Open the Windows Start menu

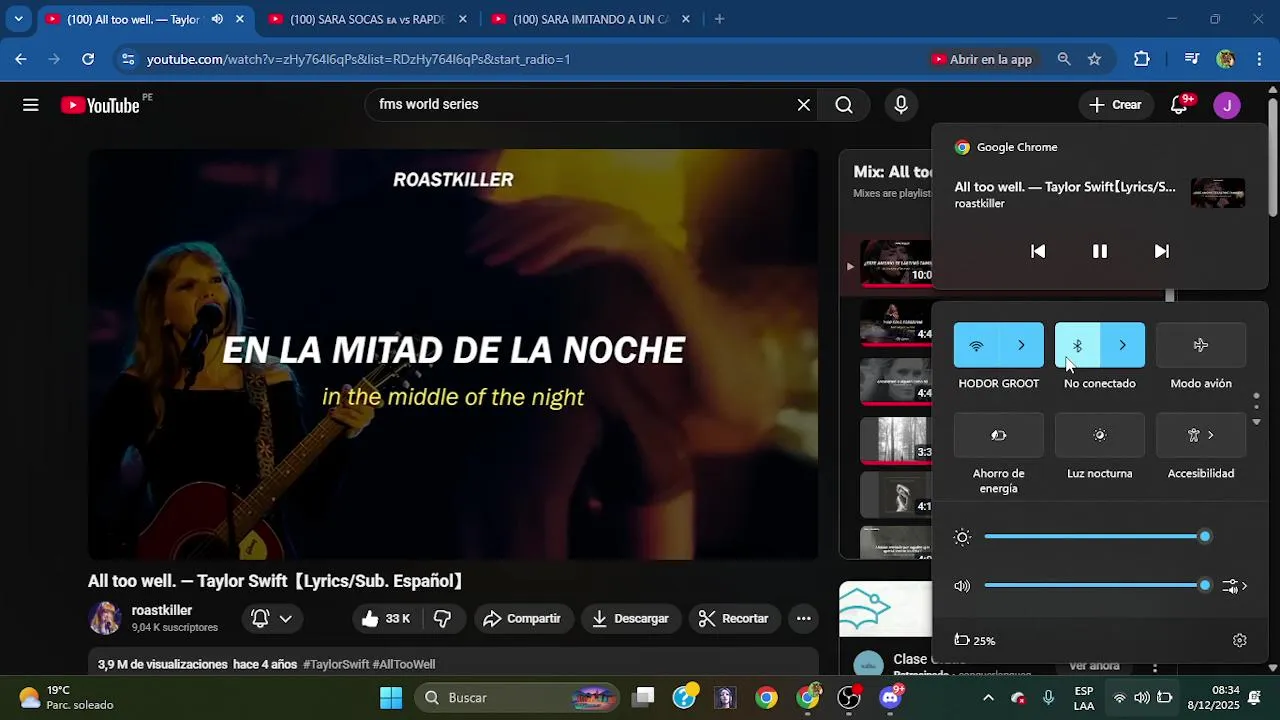pyautogui.click(x=391, y=698)
